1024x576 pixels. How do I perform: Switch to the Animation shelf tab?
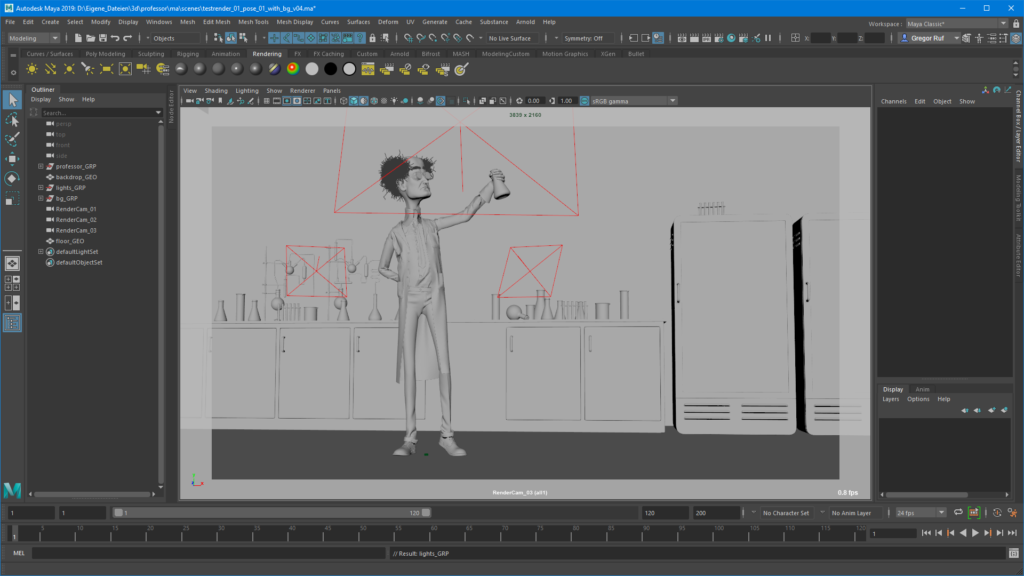coord(225,54)
